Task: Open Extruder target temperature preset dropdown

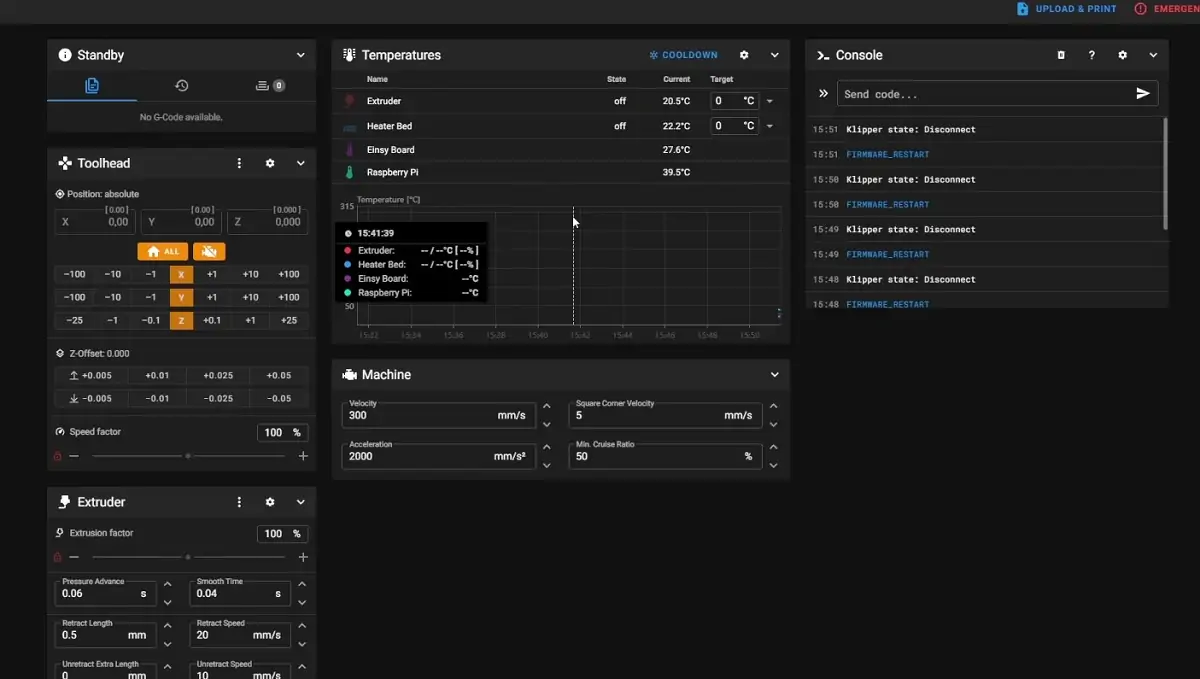Action: coord(770,101)
